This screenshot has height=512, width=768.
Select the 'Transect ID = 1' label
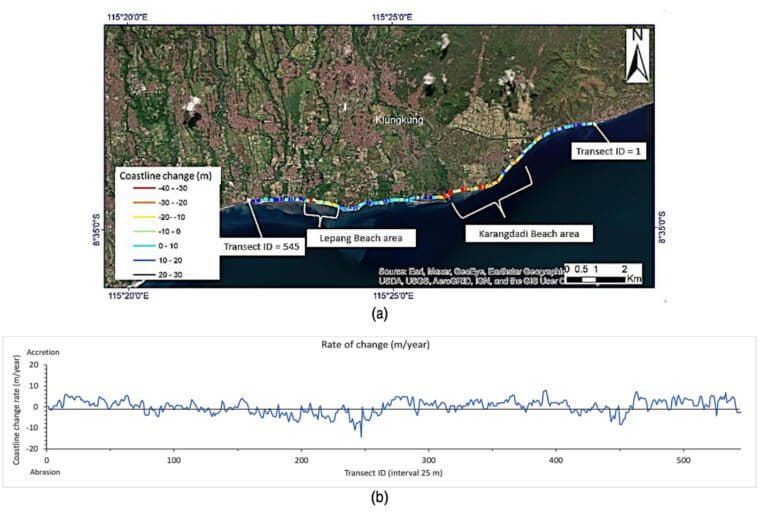(x=608, y=151)
